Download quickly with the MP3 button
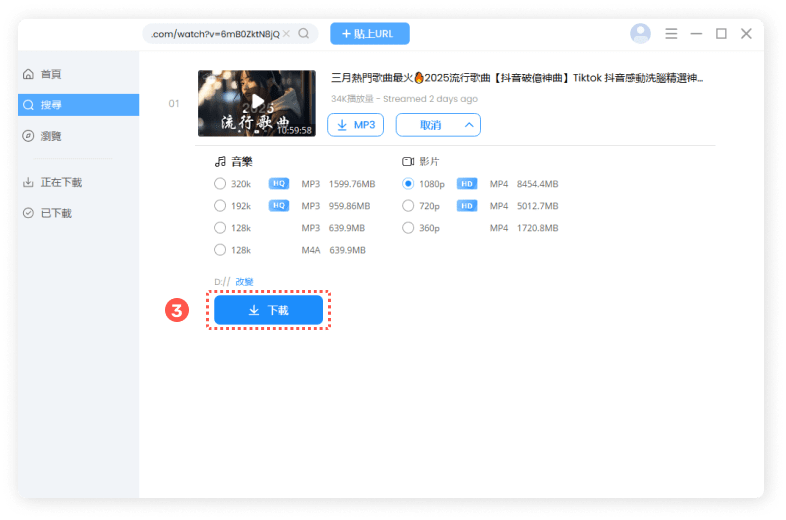 [x=355, y=125]
